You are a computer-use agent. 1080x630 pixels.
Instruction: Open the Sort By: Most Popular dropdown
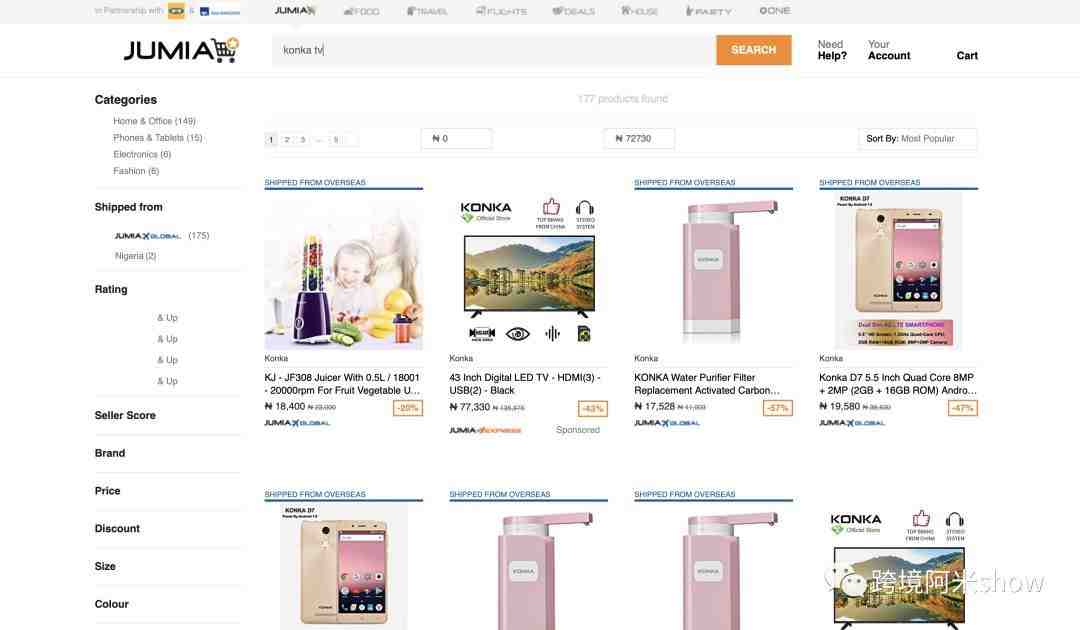917,138
